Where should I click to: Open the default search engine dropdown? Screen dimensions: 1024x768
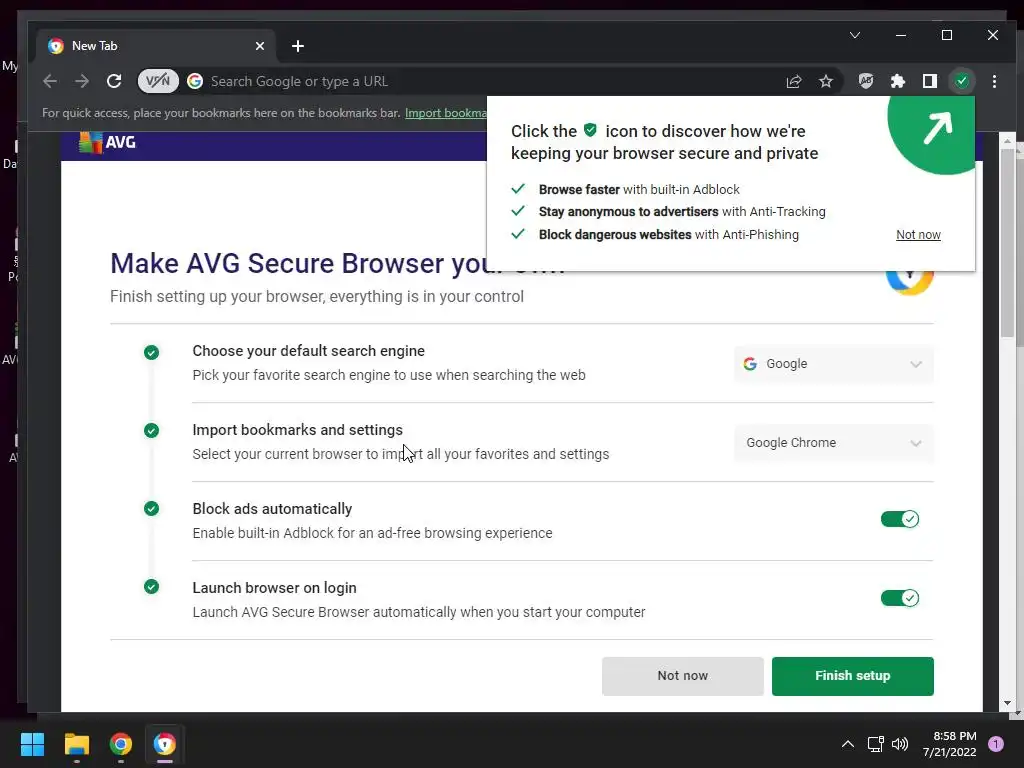tap(833, 364)
